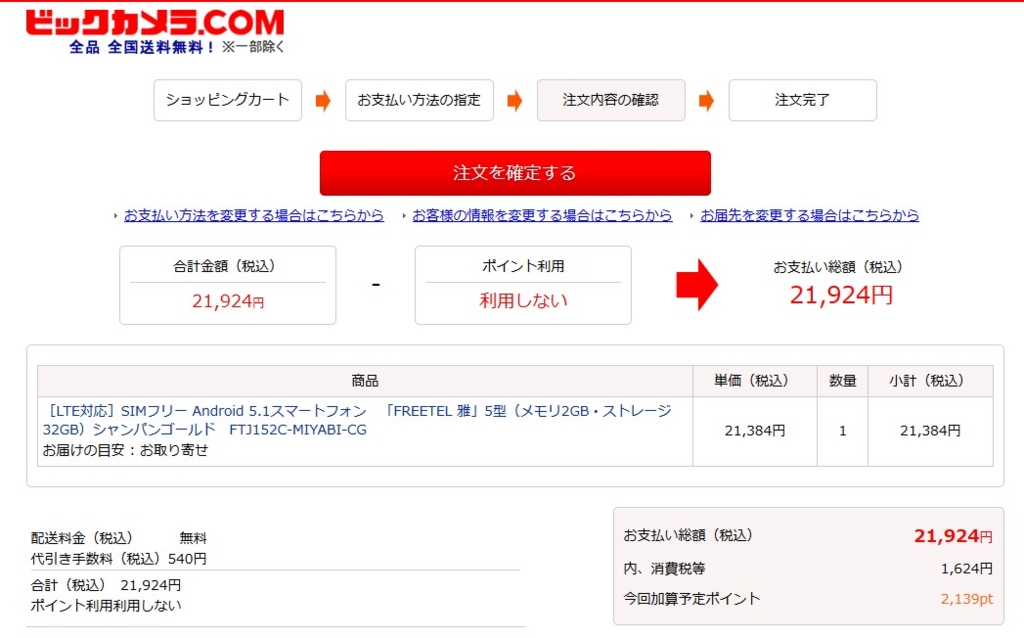
Task: Click 数量 column header
Action: tap(842, 381)
